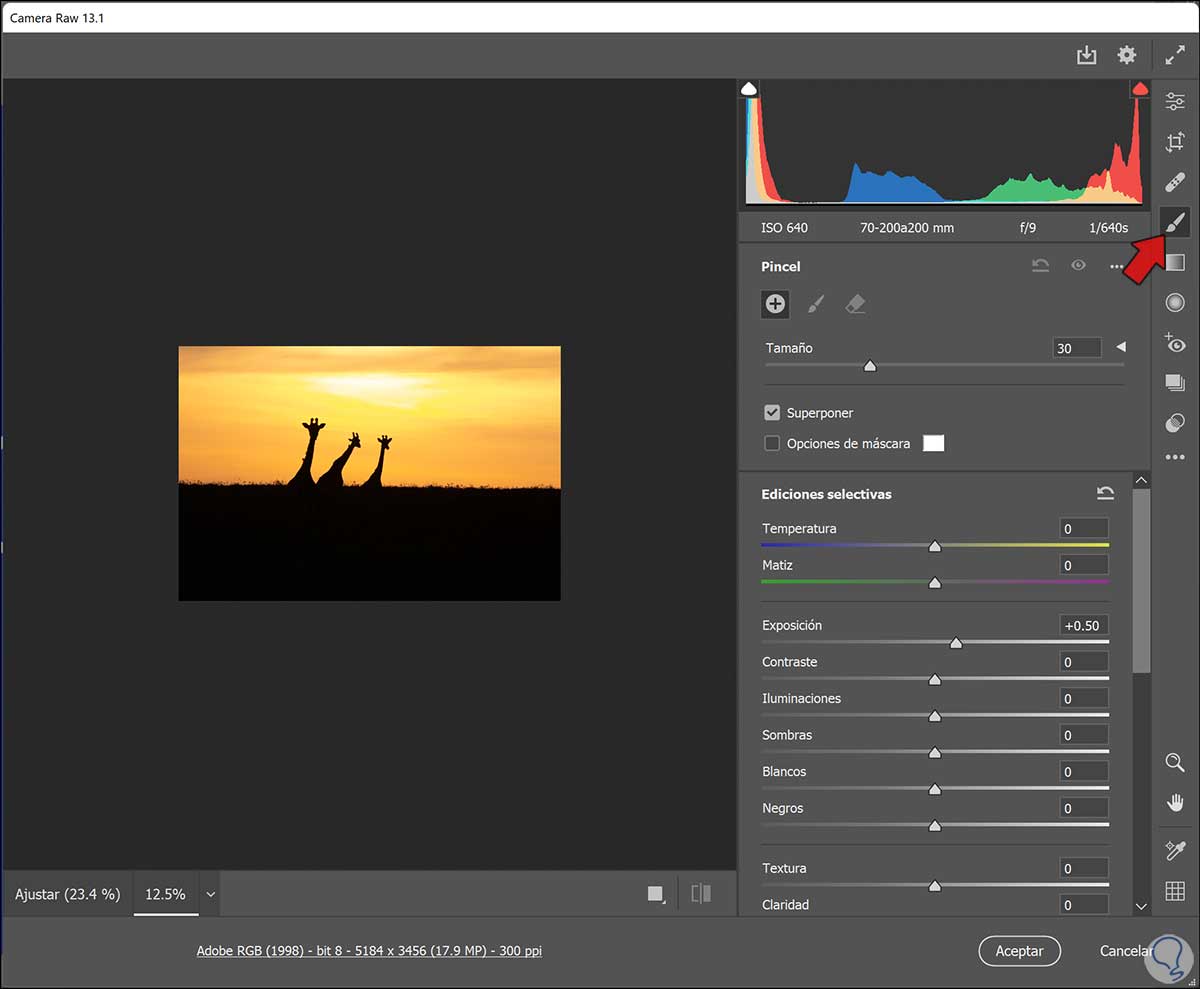Click Ajustar (23.4 %) fit view

pos(67,894)
